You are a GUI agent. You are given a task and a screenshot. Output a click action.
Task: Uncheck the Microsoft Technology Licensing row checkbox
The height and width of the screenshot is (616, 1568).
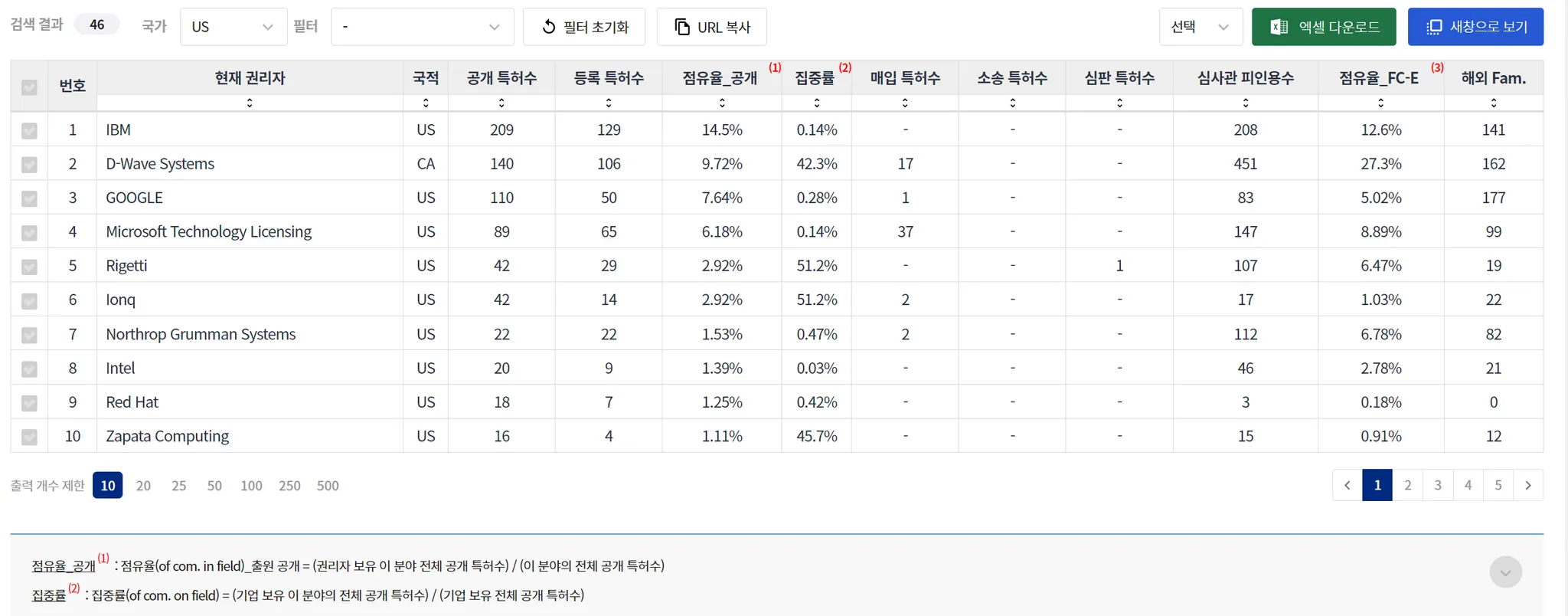tap(29, 232)
